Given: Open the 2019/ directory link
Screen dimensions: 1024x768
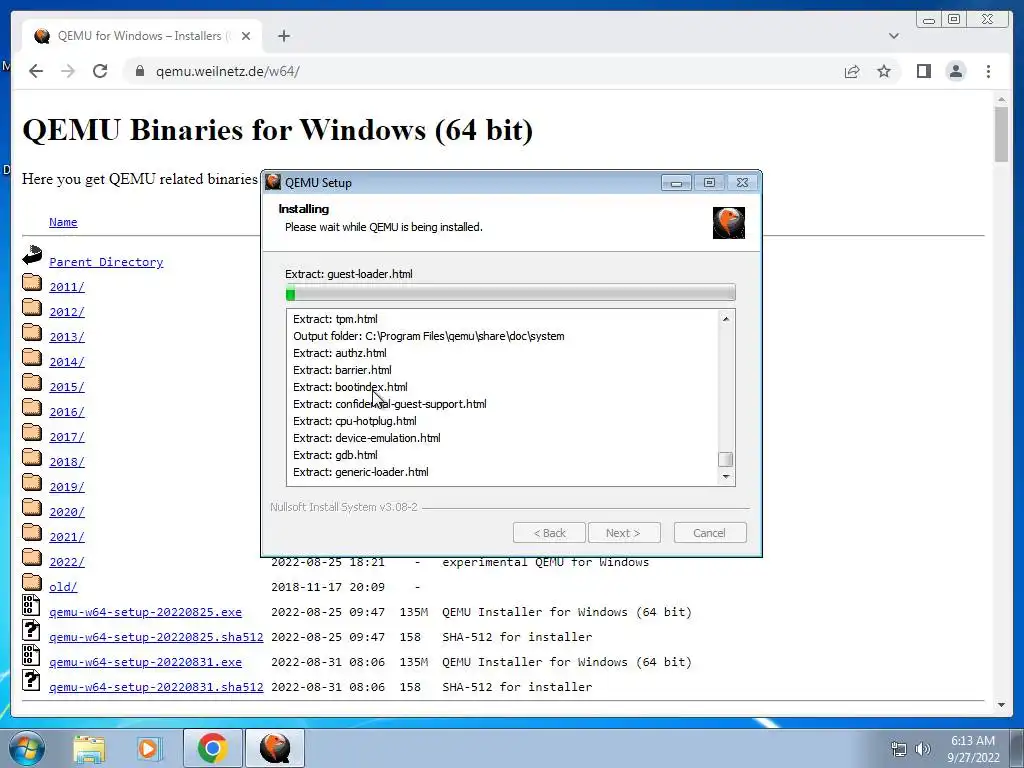Looking at the screenshot, I should coord(67,487).
